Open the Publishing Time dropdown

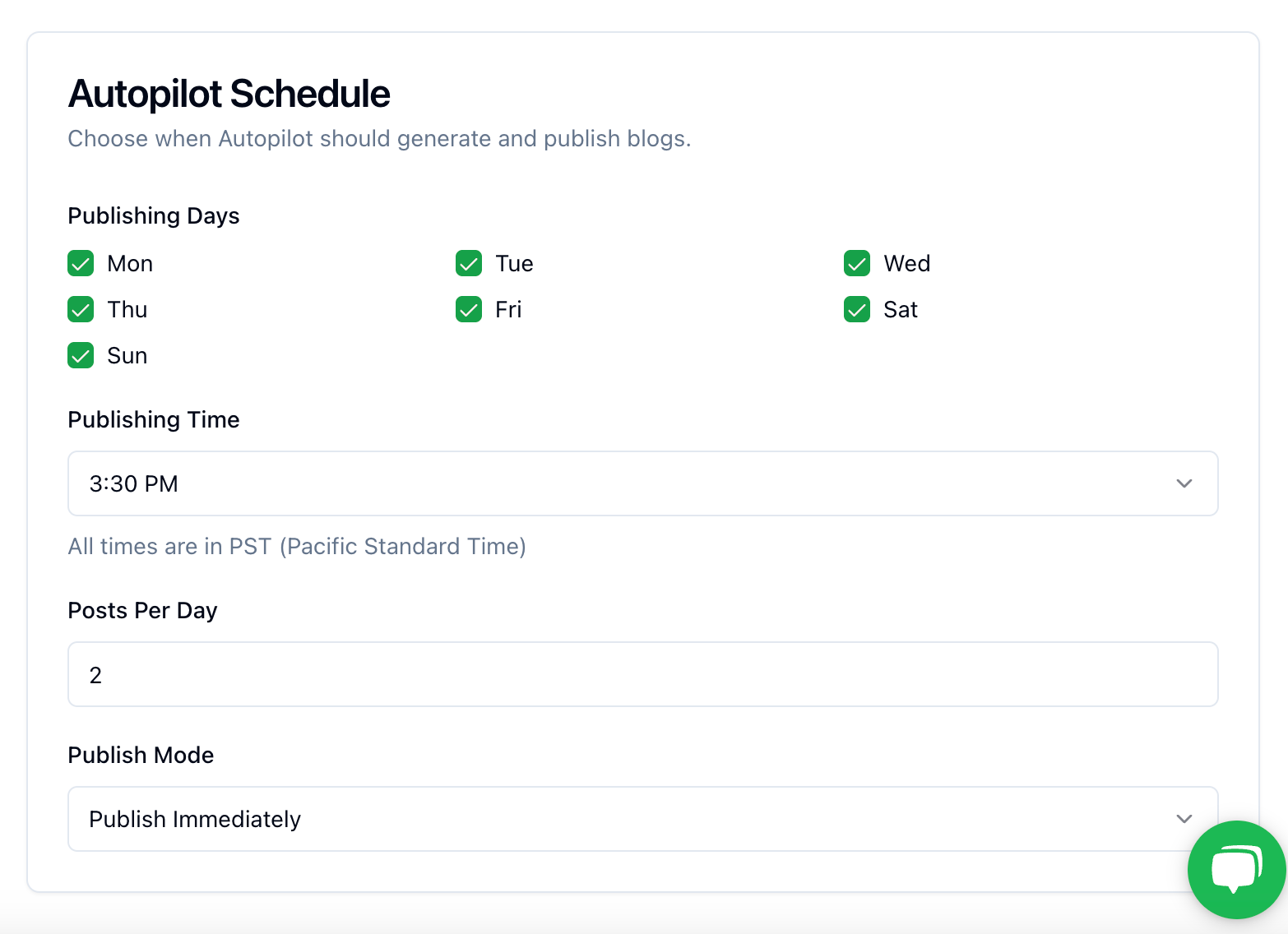pyautogui.click(x=642, y=483)
